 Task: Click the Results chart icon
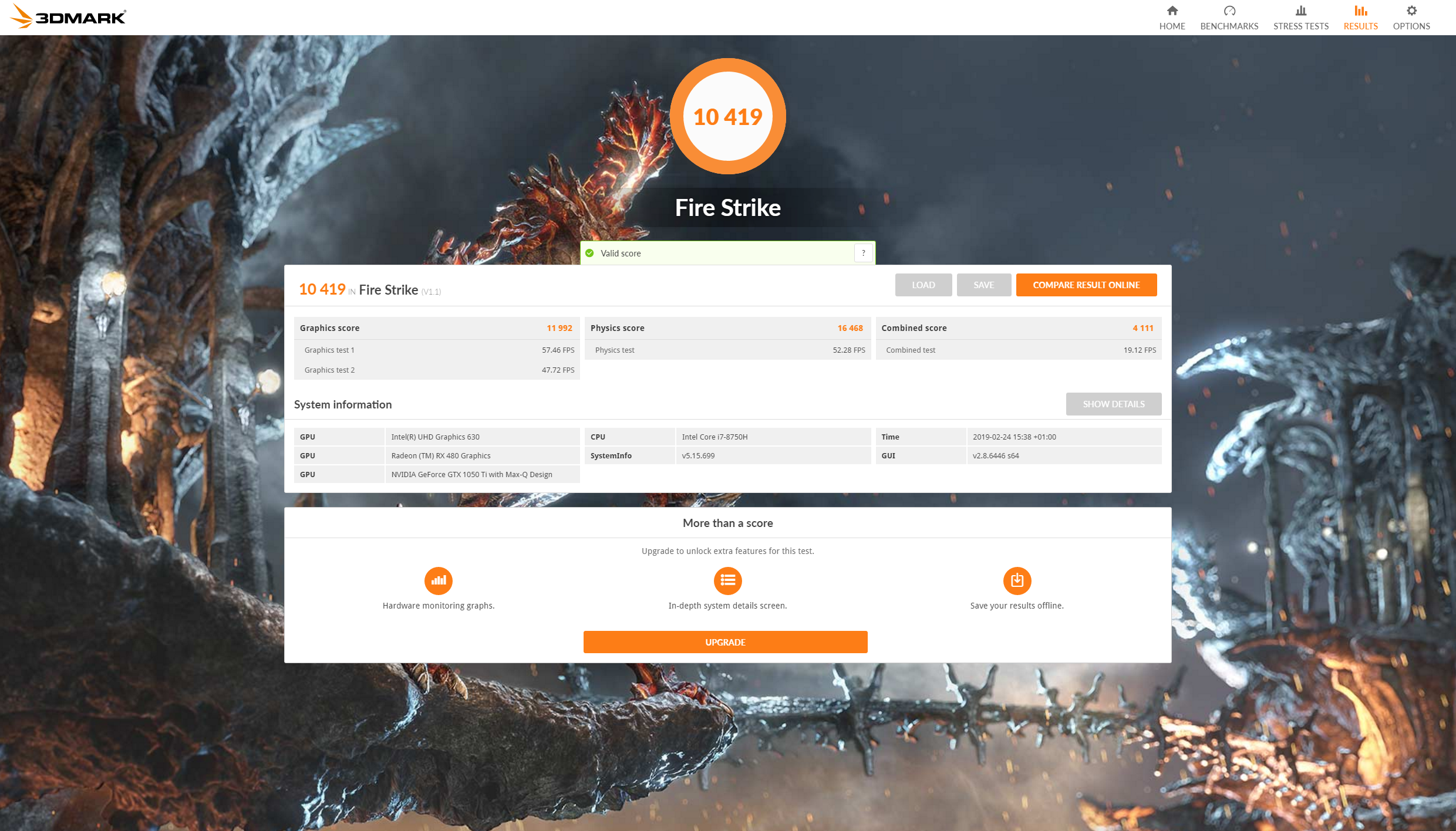point(1360,11)
